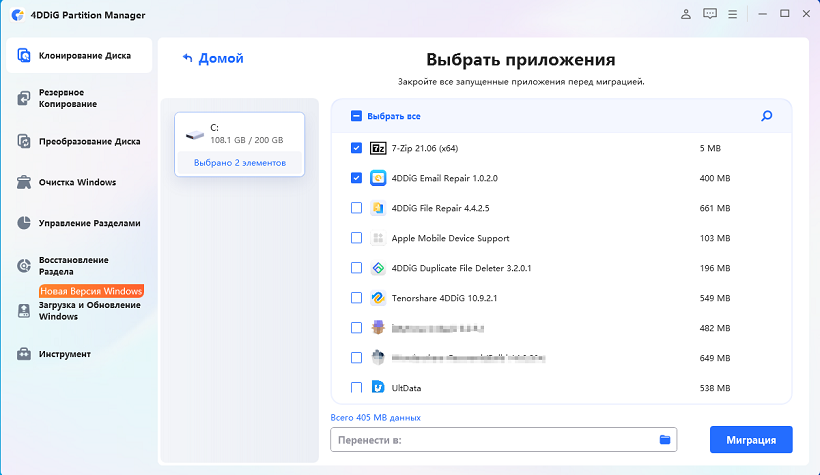Click the Apple Mobile Device Support icon
Screen dimensions: 820x475
pos(378,238)
